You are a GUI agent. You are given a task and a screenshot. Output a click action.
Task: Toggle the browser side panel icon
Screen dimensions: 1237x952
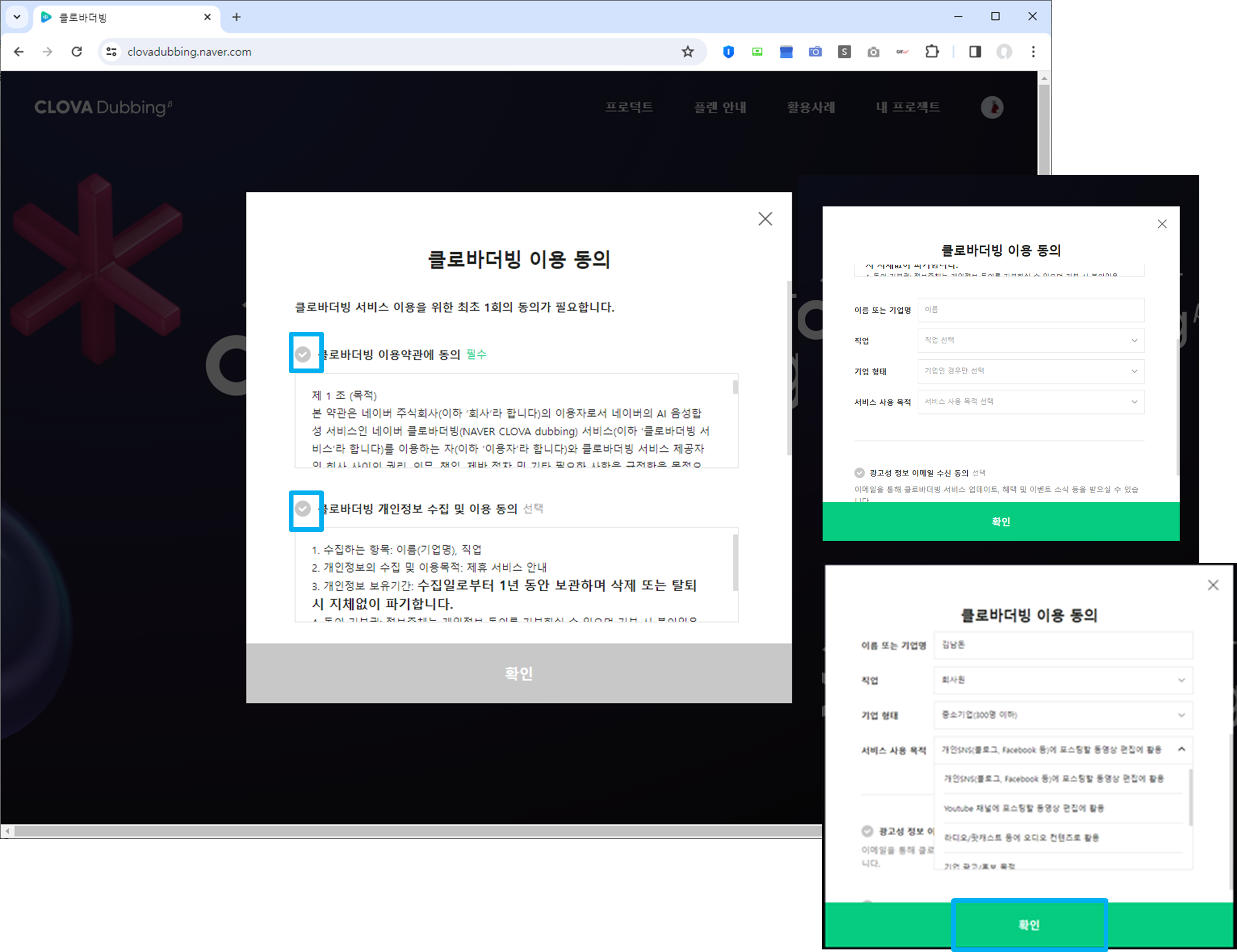tap(975, 52)
